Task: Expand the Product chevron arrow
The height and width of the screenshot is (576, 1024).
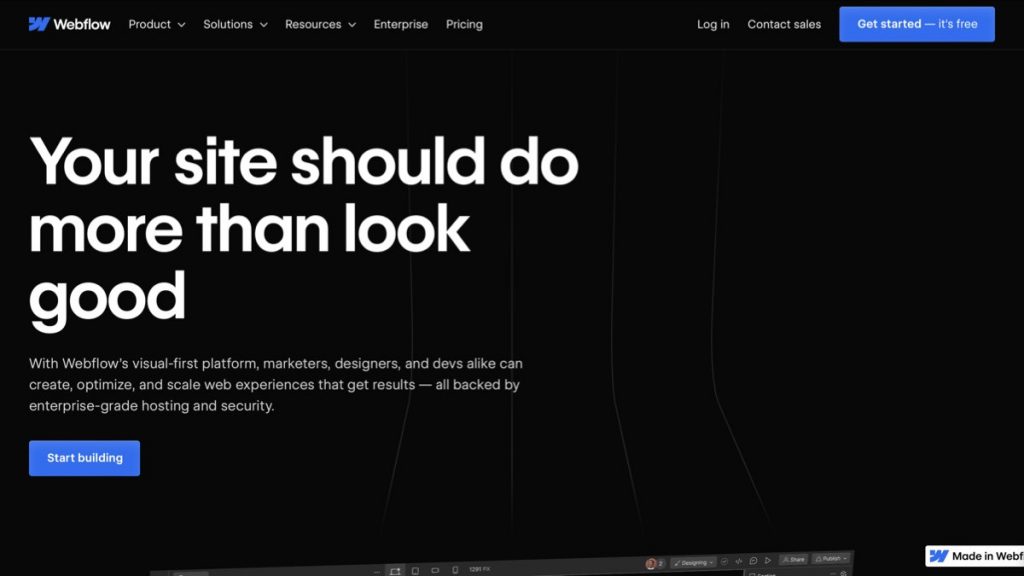Action: 182,25
